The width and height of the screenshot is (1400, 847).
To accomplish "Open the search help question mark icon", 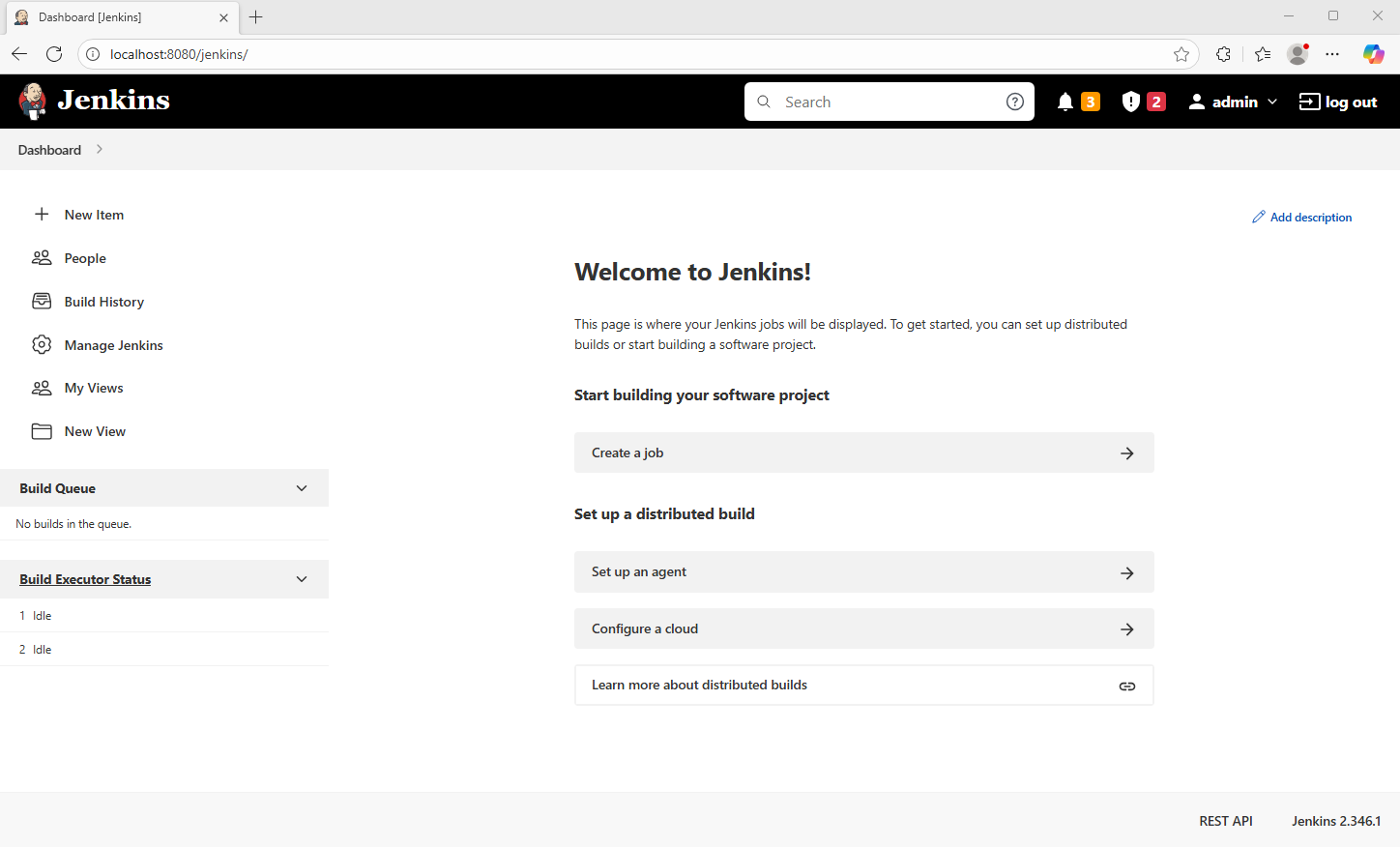I will coord(1015,102).
